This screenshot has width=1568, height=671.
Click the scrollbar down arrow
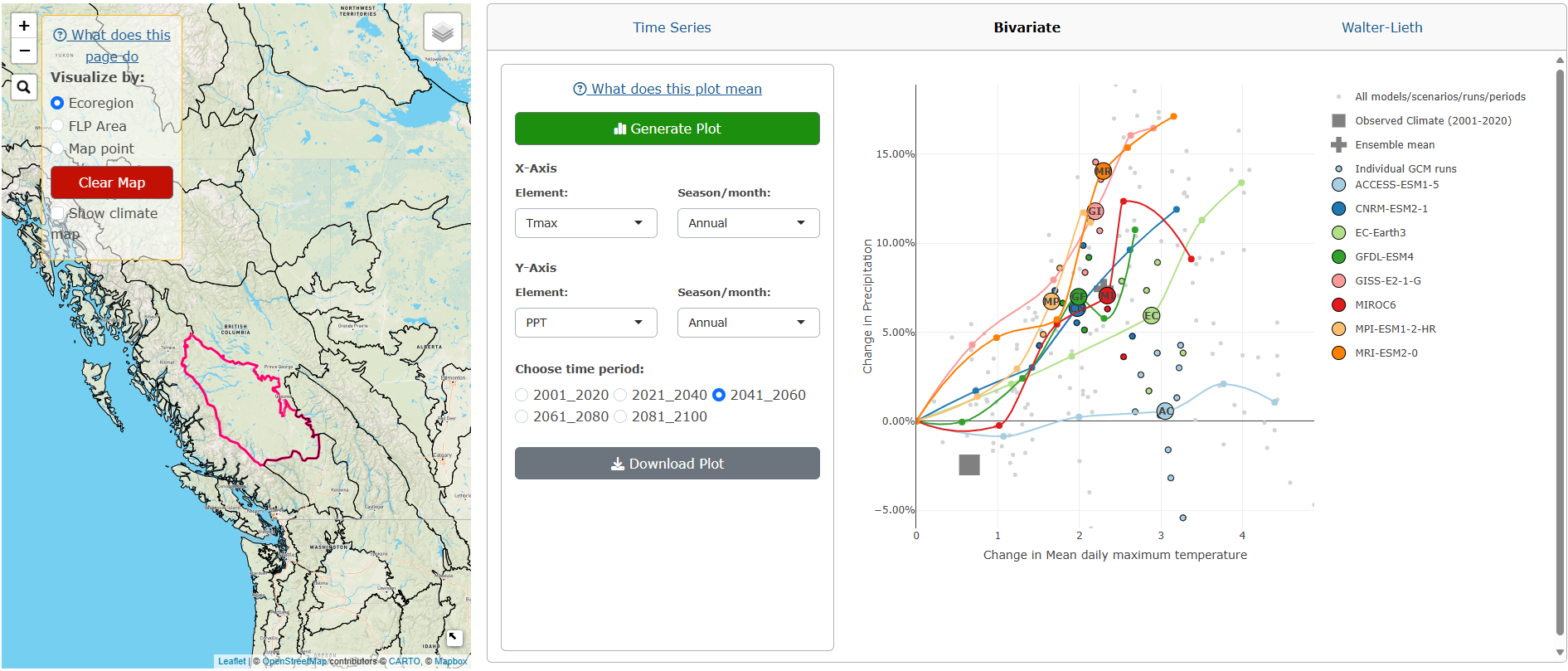pos(1560,653)
